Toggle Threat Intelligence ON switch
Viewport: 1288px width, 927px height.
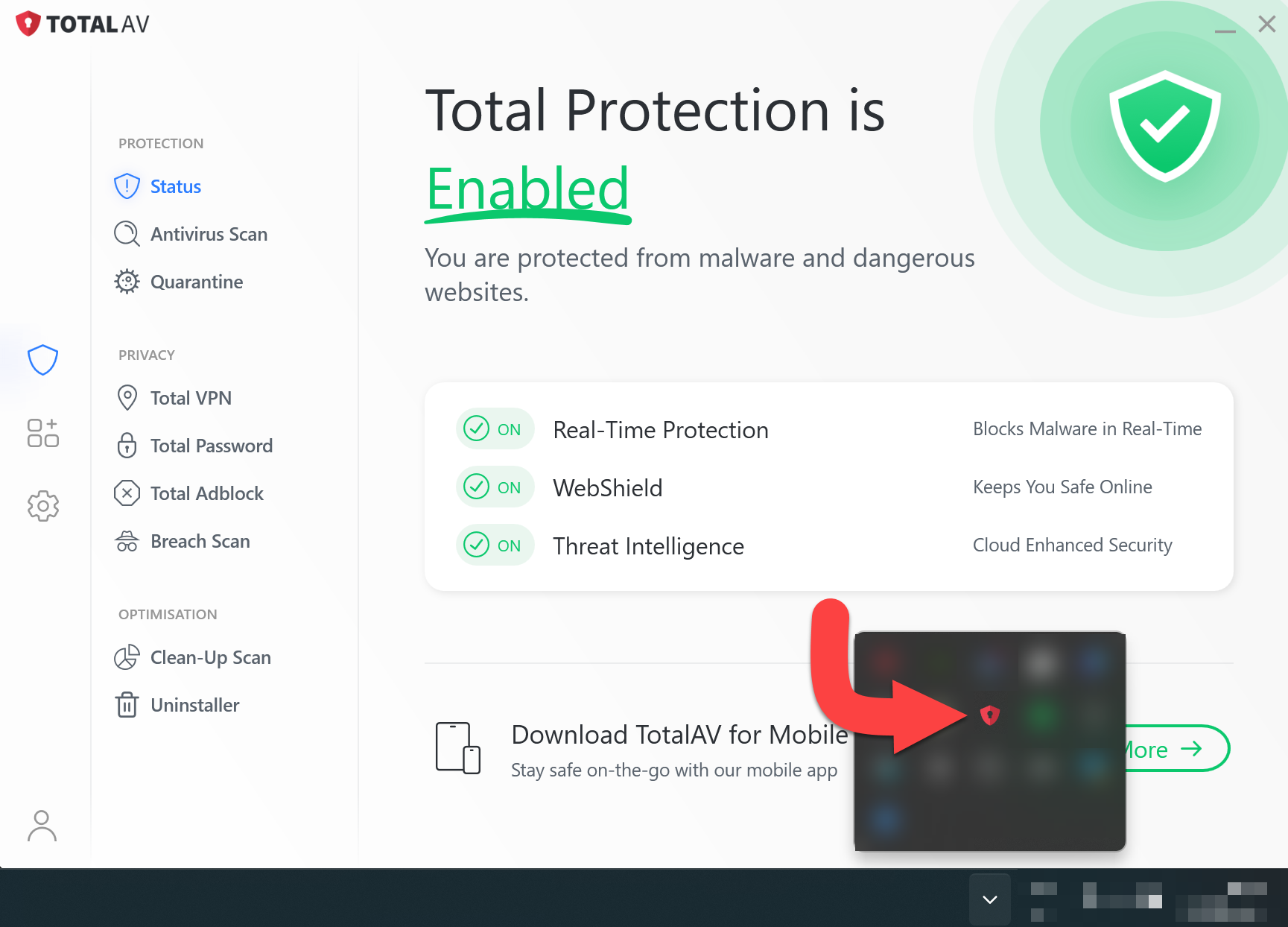[495, 545]
